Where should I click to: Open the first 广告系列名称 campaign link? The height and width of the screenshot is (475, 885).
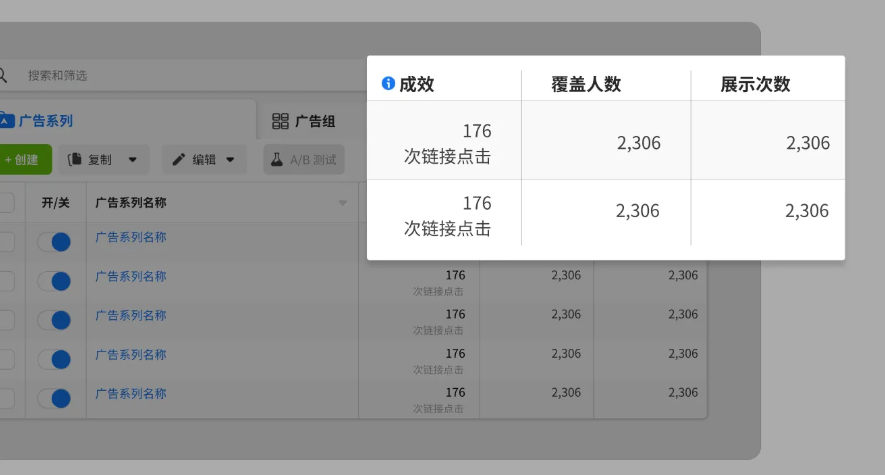coord(131,237)
